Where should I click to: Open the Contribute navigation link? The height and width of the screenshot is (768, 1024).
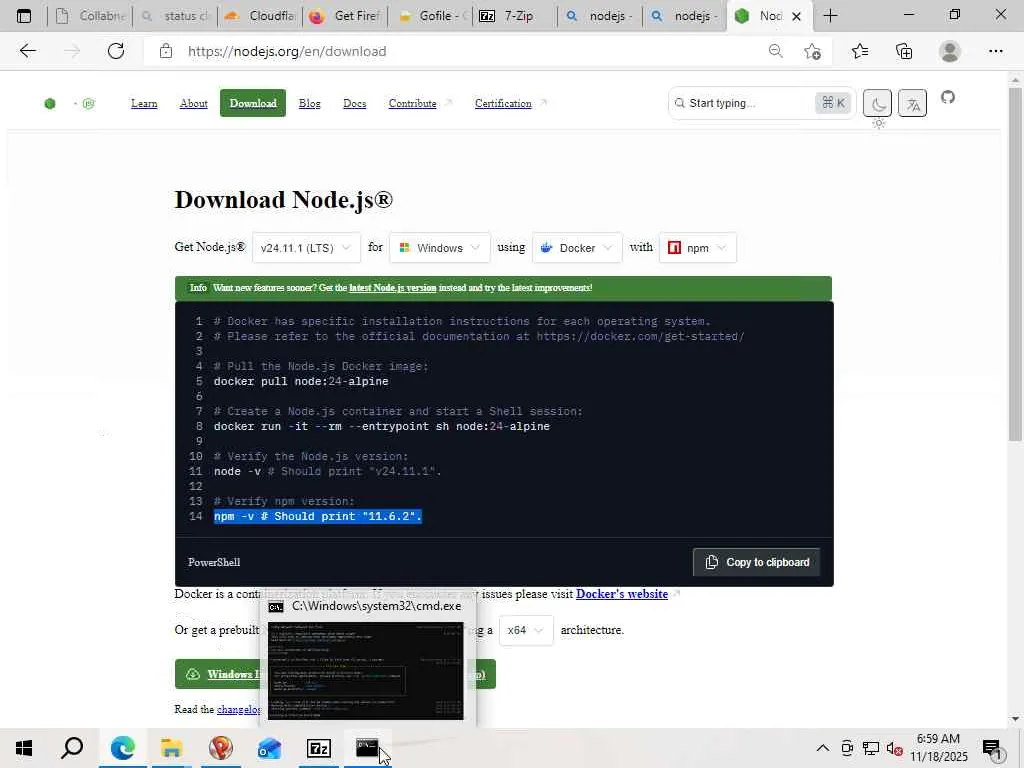point(412,103)
